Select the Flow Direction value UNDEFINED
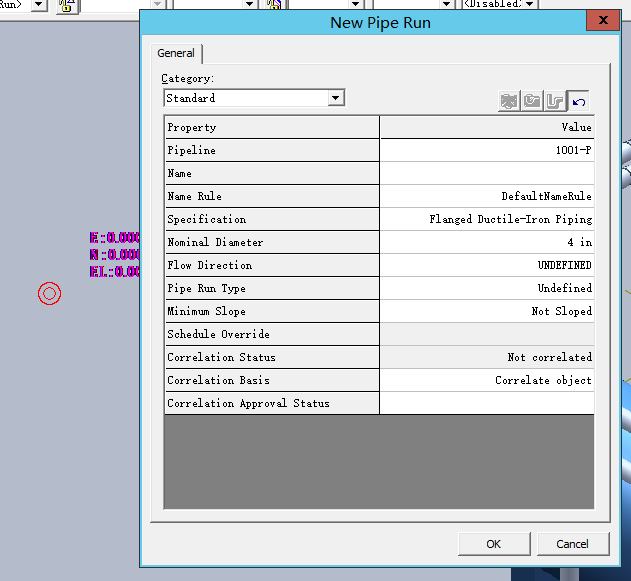Image resolution: width=631 pixels, height=581 pixels. (487, 265)
